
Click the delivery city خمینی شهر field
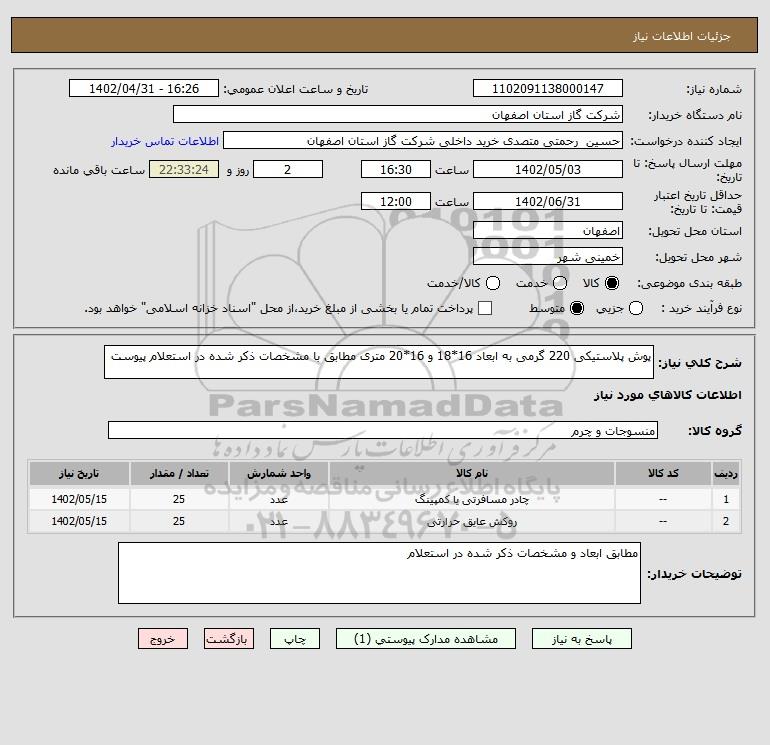point(548,256)
